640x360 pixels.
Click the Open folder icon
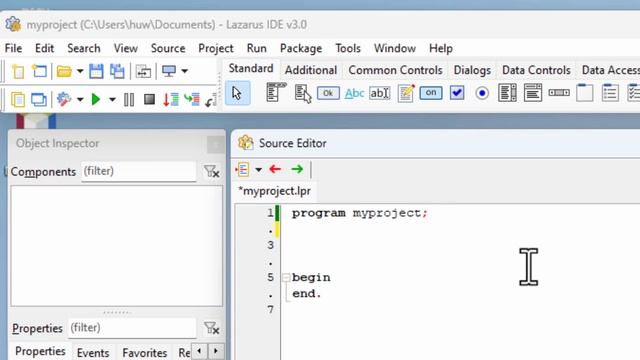click(x=64, y=71)
